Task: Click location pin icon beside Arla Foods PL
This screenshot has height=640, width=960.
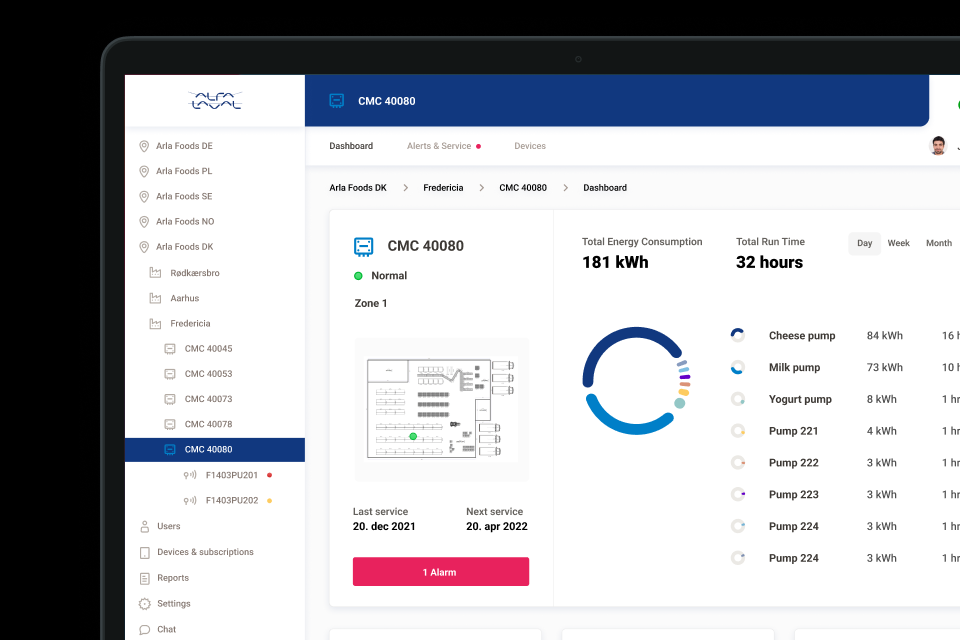Action: click(144, 171)
